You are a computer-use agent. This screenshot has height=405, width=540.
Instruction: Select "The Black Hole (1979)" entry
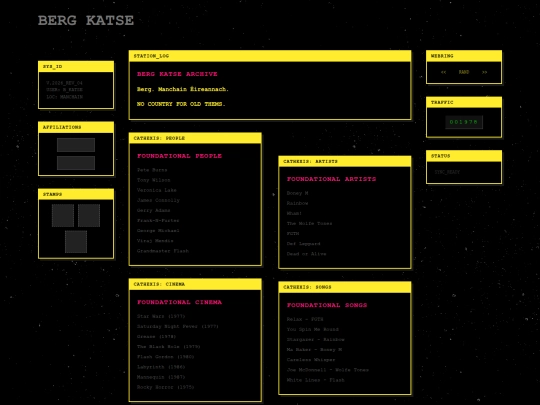tap(168, 346)
